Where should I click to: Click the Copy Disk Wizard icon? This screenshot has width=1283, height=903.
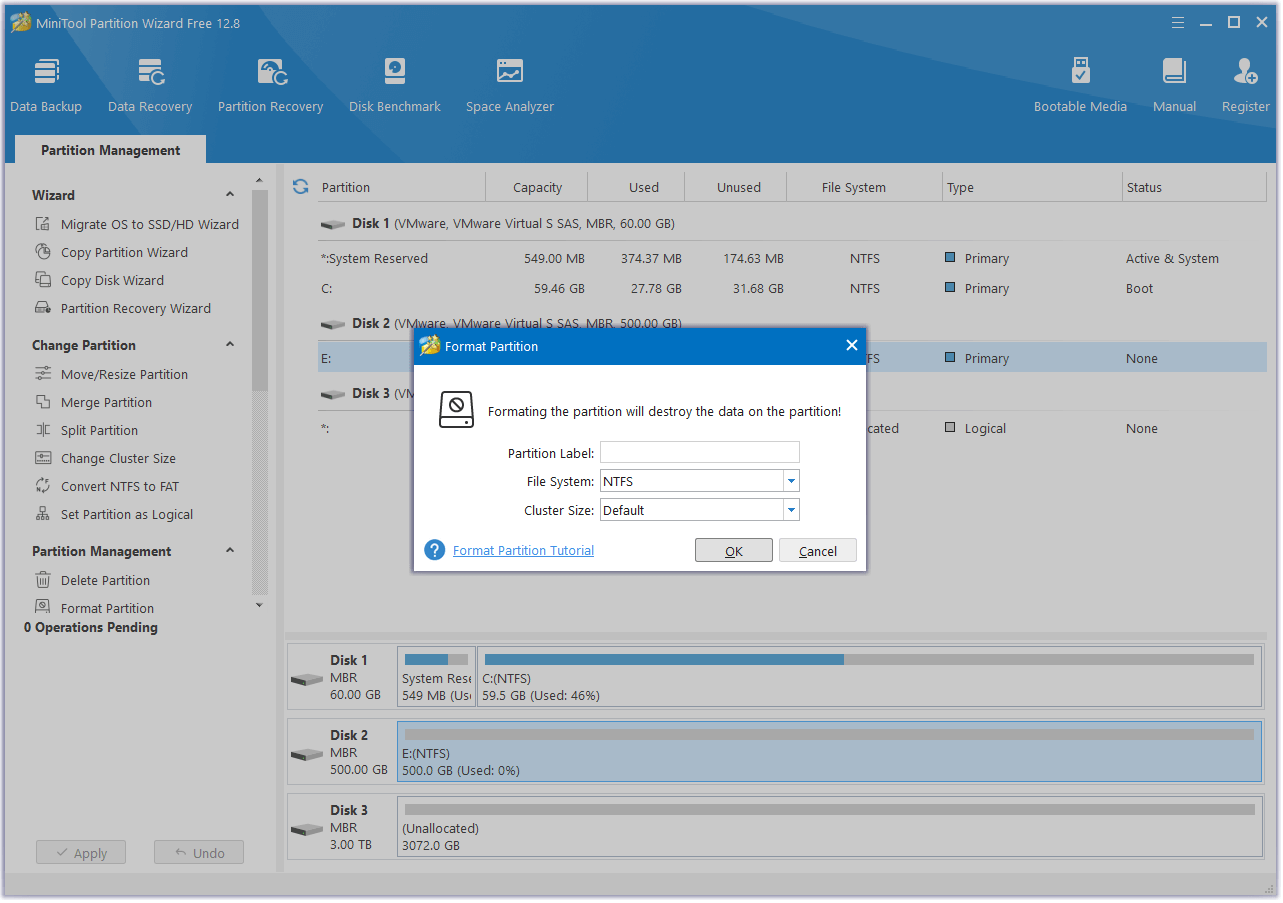[x=43, y=280]
